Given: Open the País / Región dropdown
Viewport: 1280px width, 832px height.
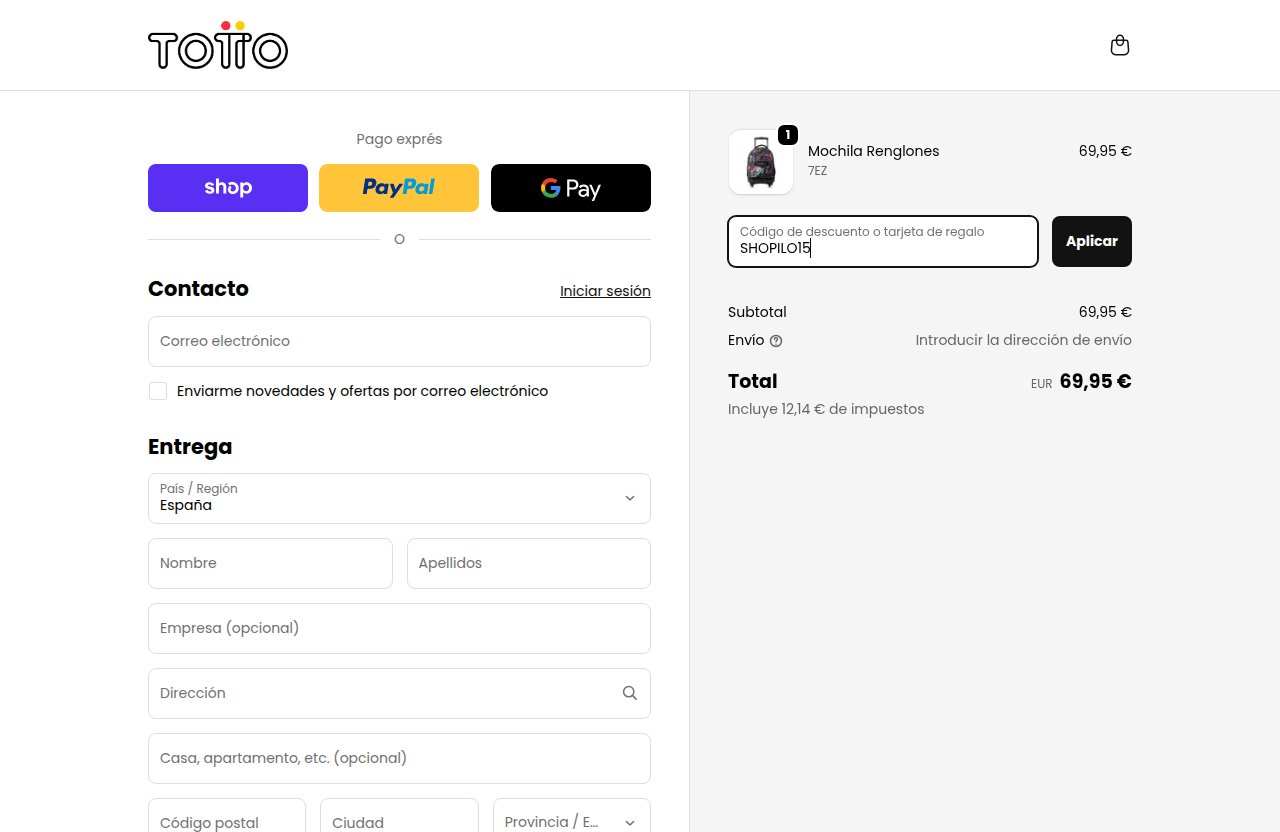Looking at the screenshot, I should point(399,498).
